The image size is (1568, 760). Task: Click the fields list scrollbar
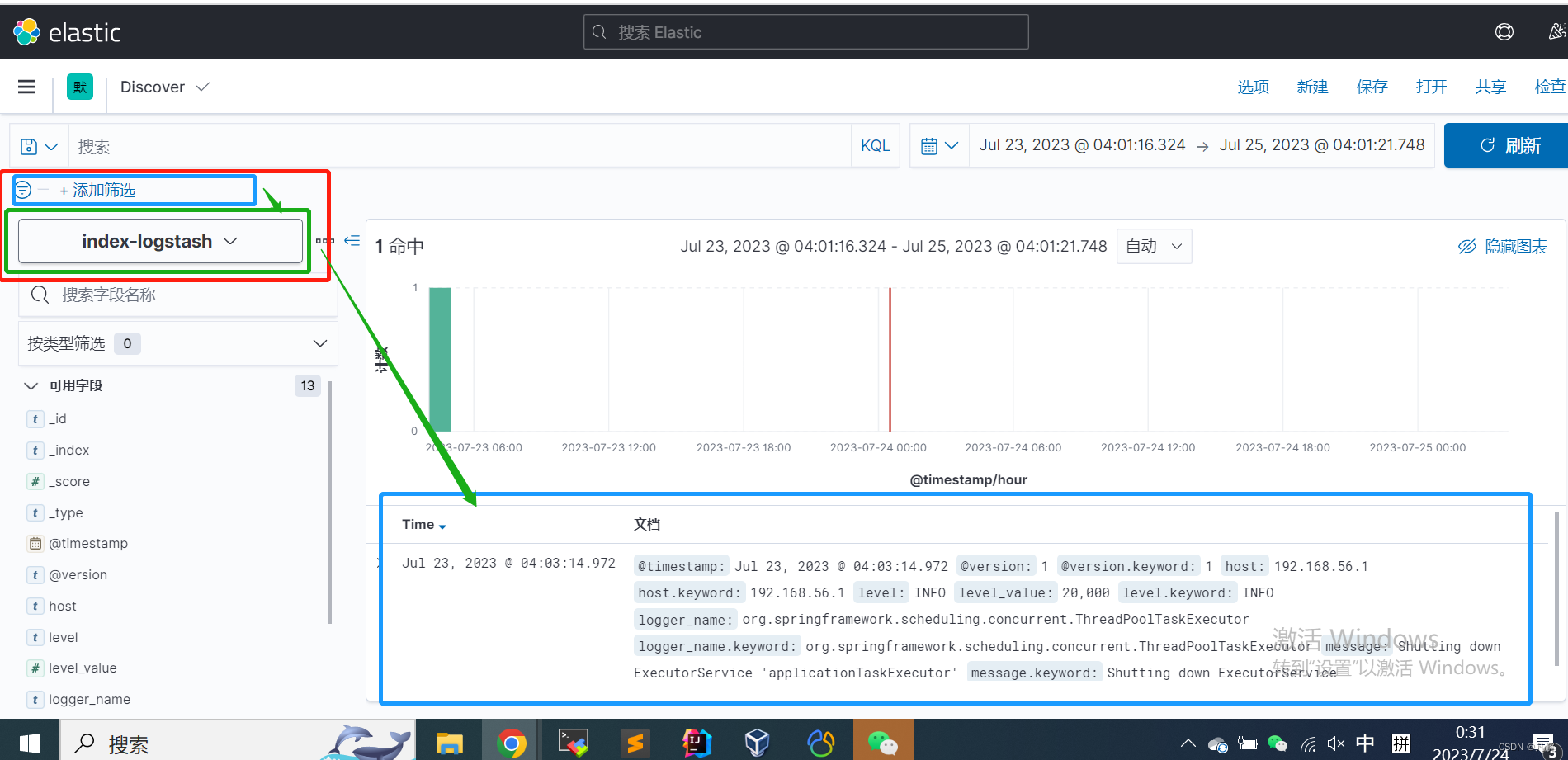pyautogui.click(x=330, y=502)
